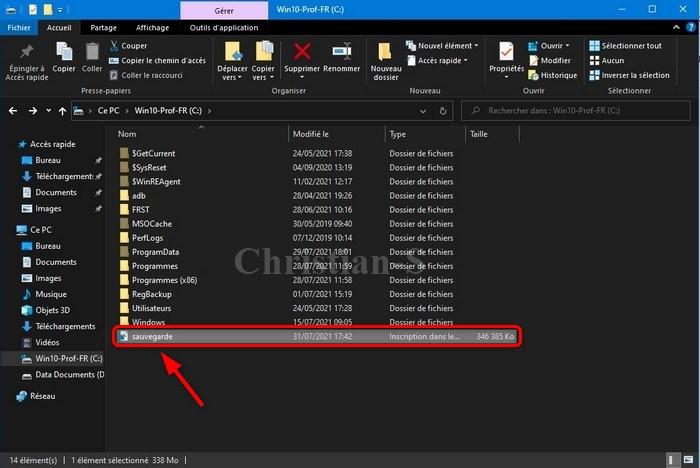Refresh the current folder view
The width and height of the screenshot is (700, 468).
[x=443, y=111]
